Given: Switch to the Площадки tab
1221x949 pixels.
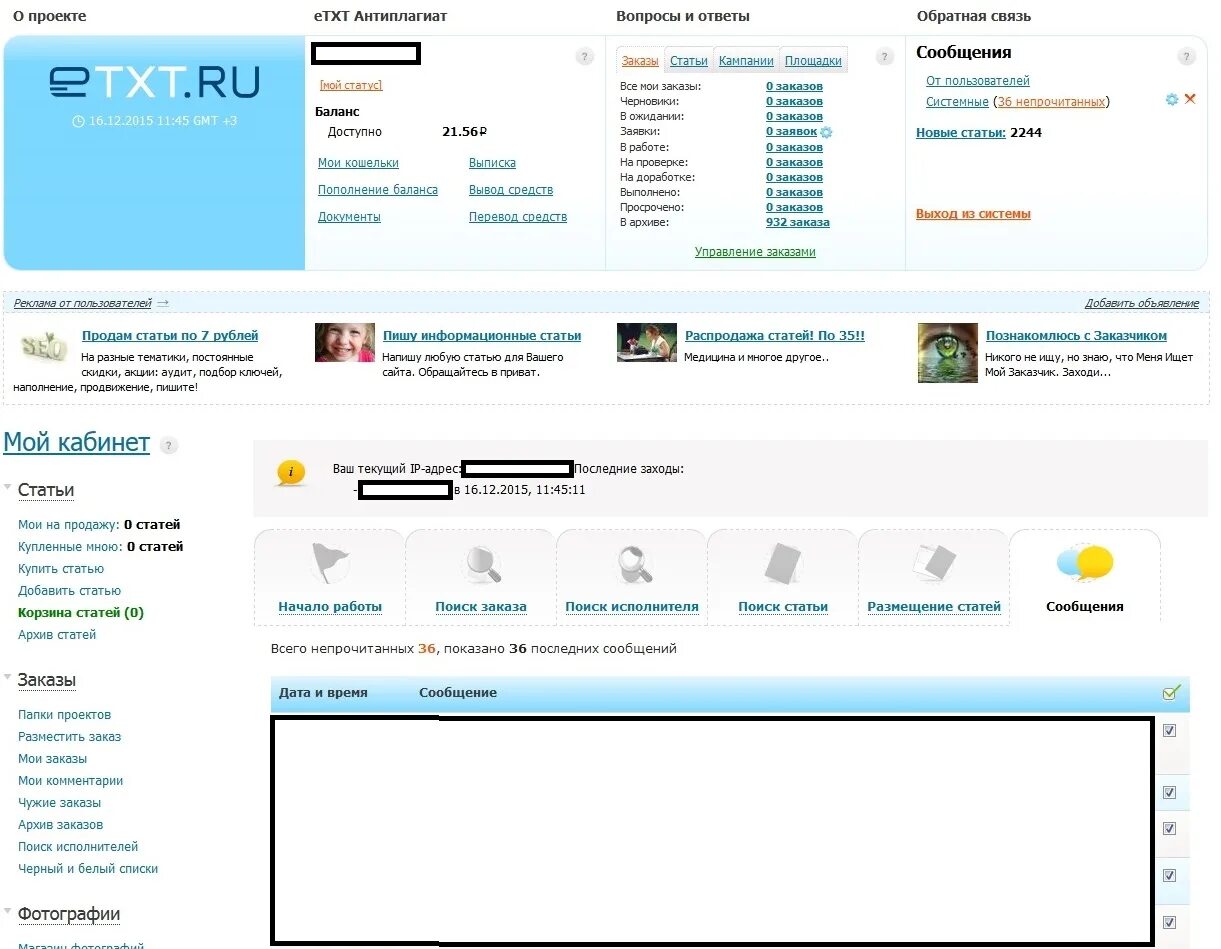Looking at the screenshot, I should tap(813, 61).
